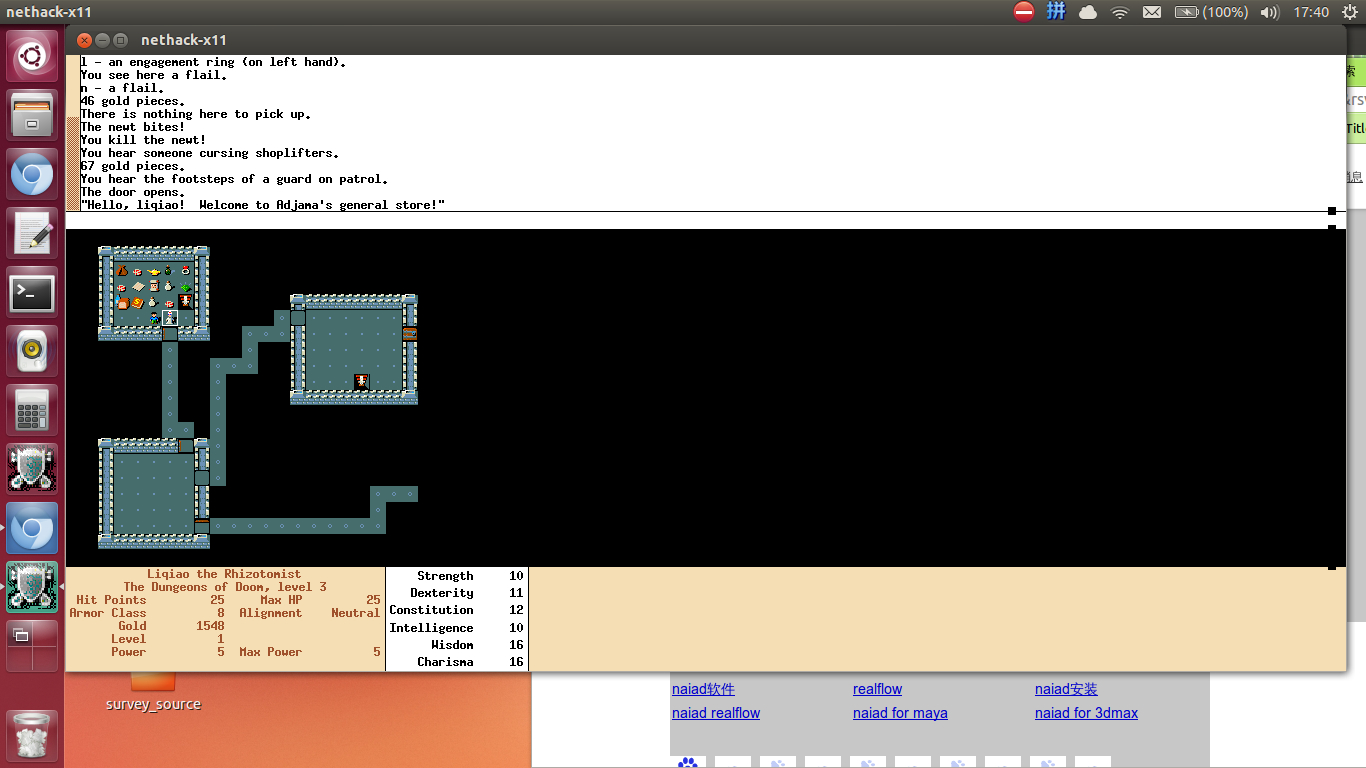Image resolution: width=1366 pixels, height=768 pixels.
Task: Click the Constitution stat row
Action: [x=457, y=610]
